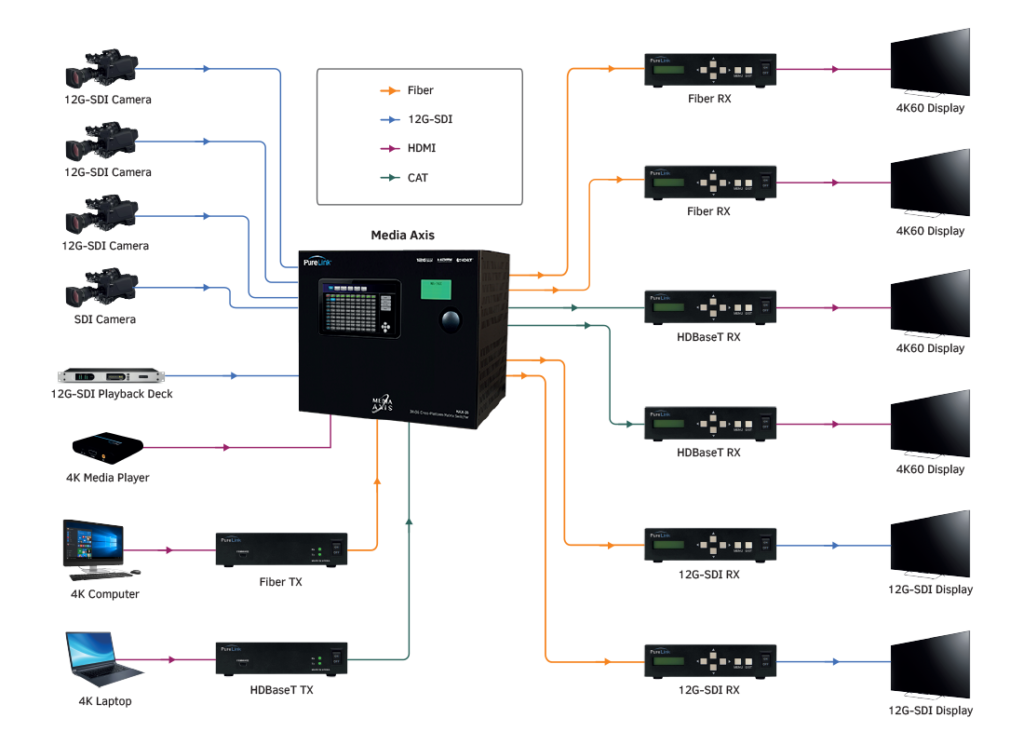Flip the power switch on second Fiber RX
The image size is (1024, 745).
tap(765, 182)
